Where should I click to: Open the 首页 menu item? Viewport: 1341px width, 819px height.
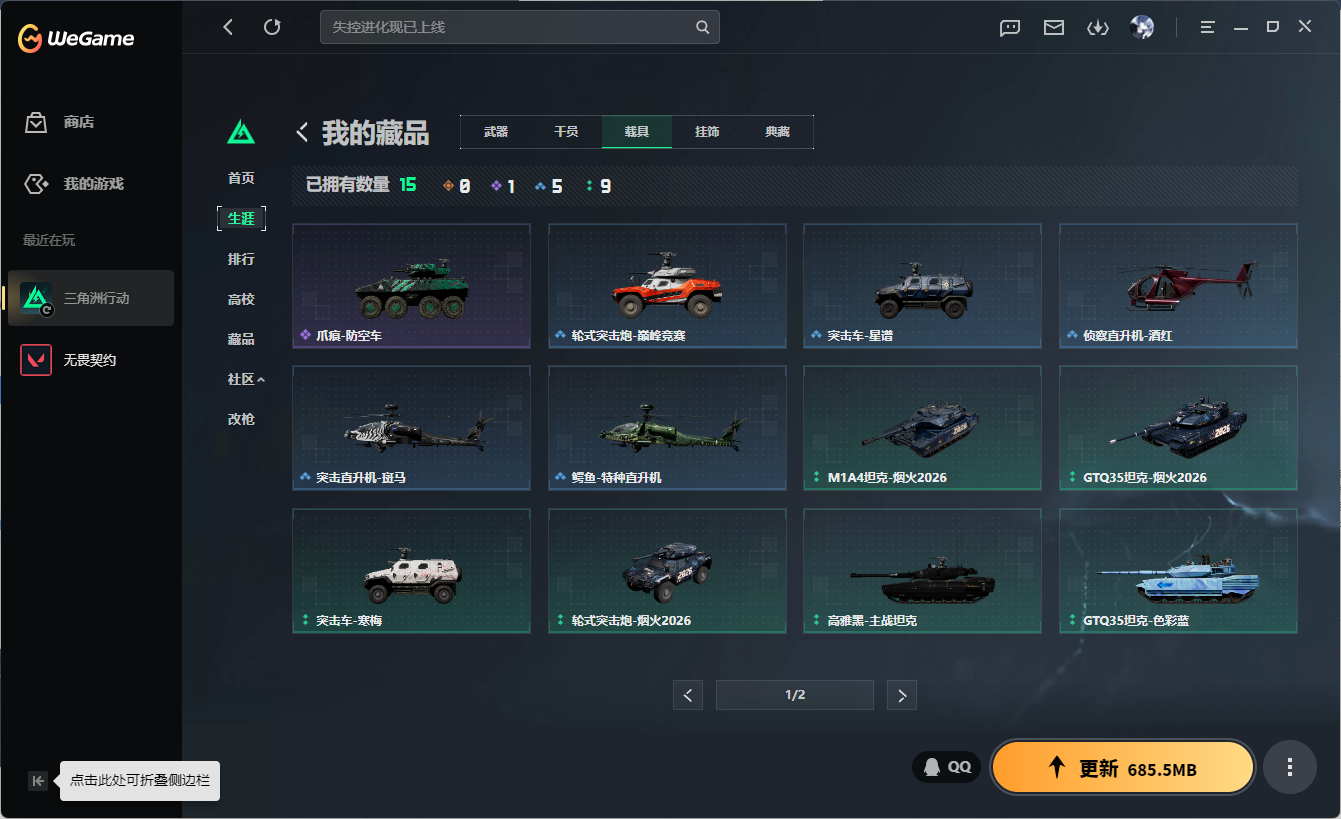click(241, 178)
